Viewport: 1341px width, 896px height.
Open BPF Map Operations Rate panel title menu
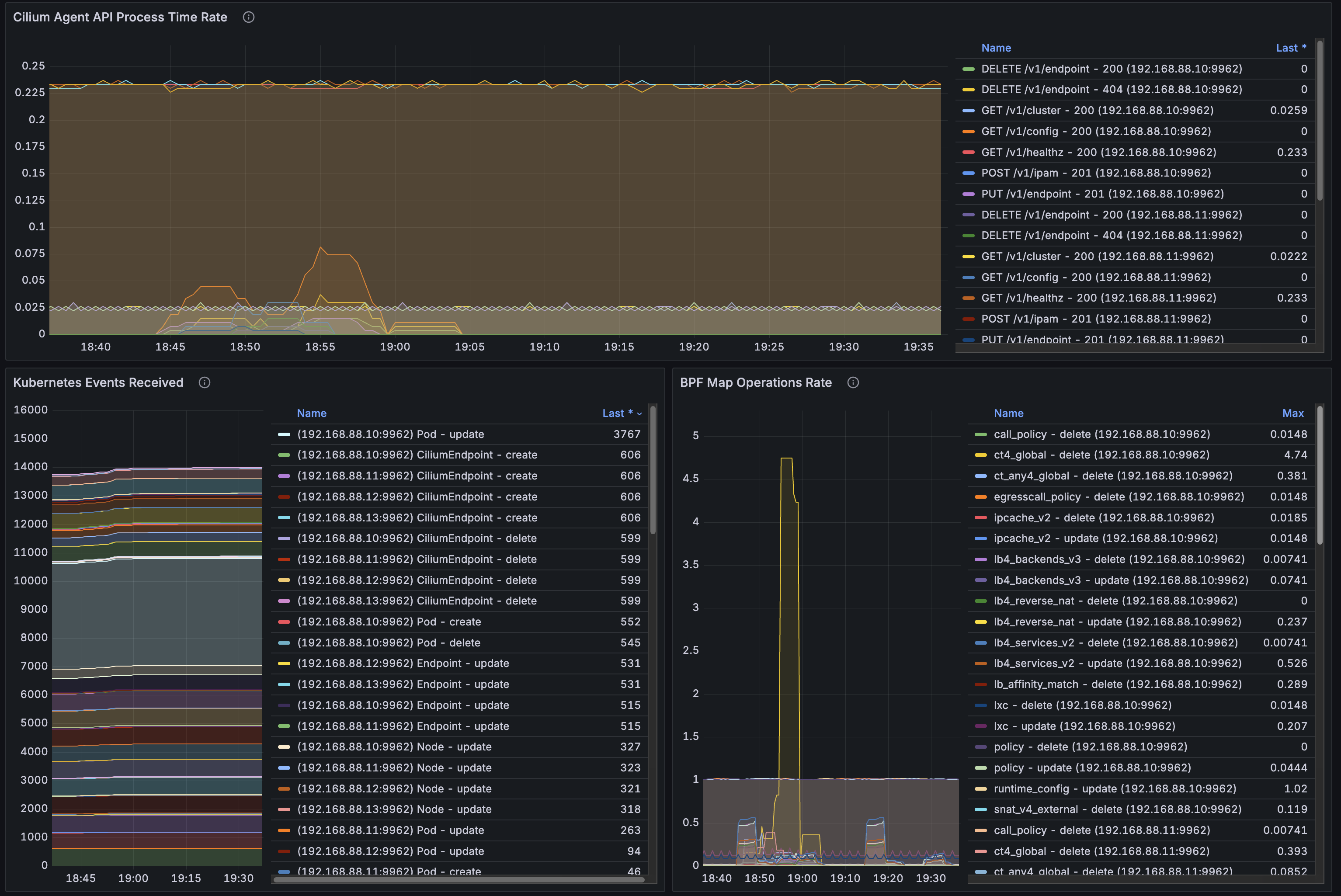click(x=755, y=383)
